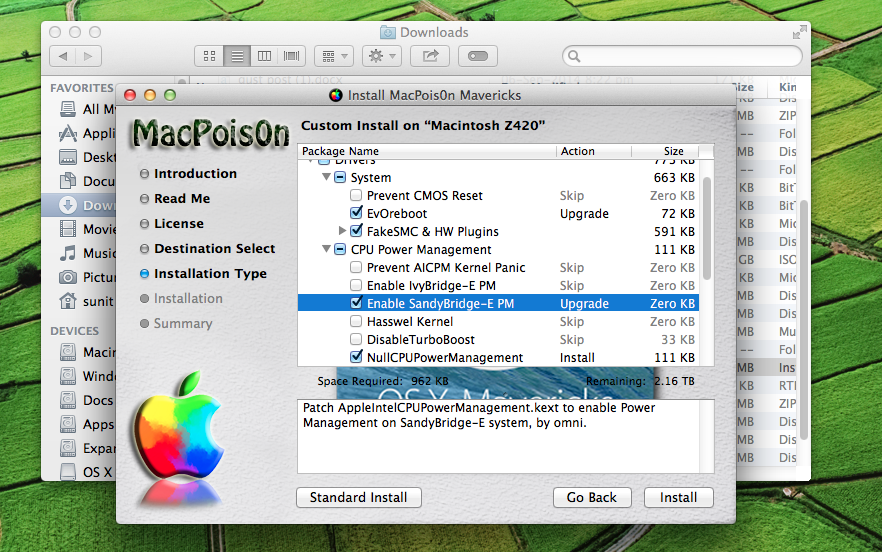Click Finder full screen arrows icon
This screenshot has width=882, height=552.
799,32
